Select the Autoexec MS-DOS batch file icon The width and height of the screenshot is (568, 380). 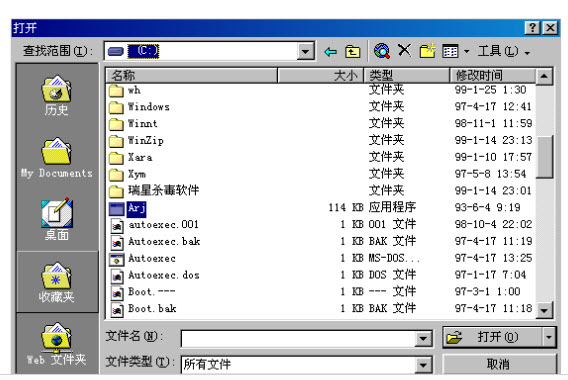tap(117, 259)
